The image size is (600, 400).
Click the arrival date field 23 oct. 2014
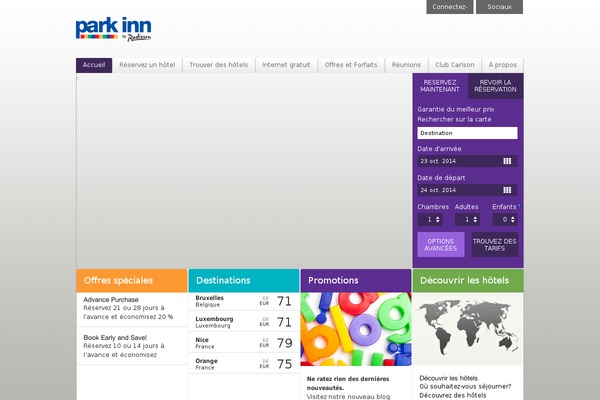(x=467, y=161)
